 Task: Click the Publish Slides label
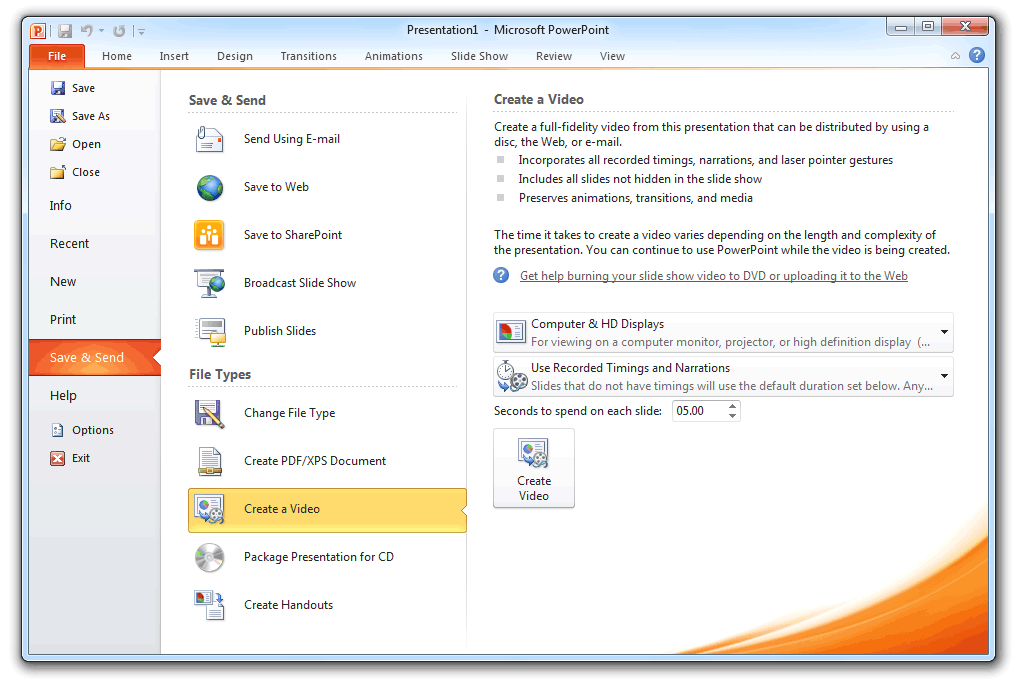click(x=280, y=331)
